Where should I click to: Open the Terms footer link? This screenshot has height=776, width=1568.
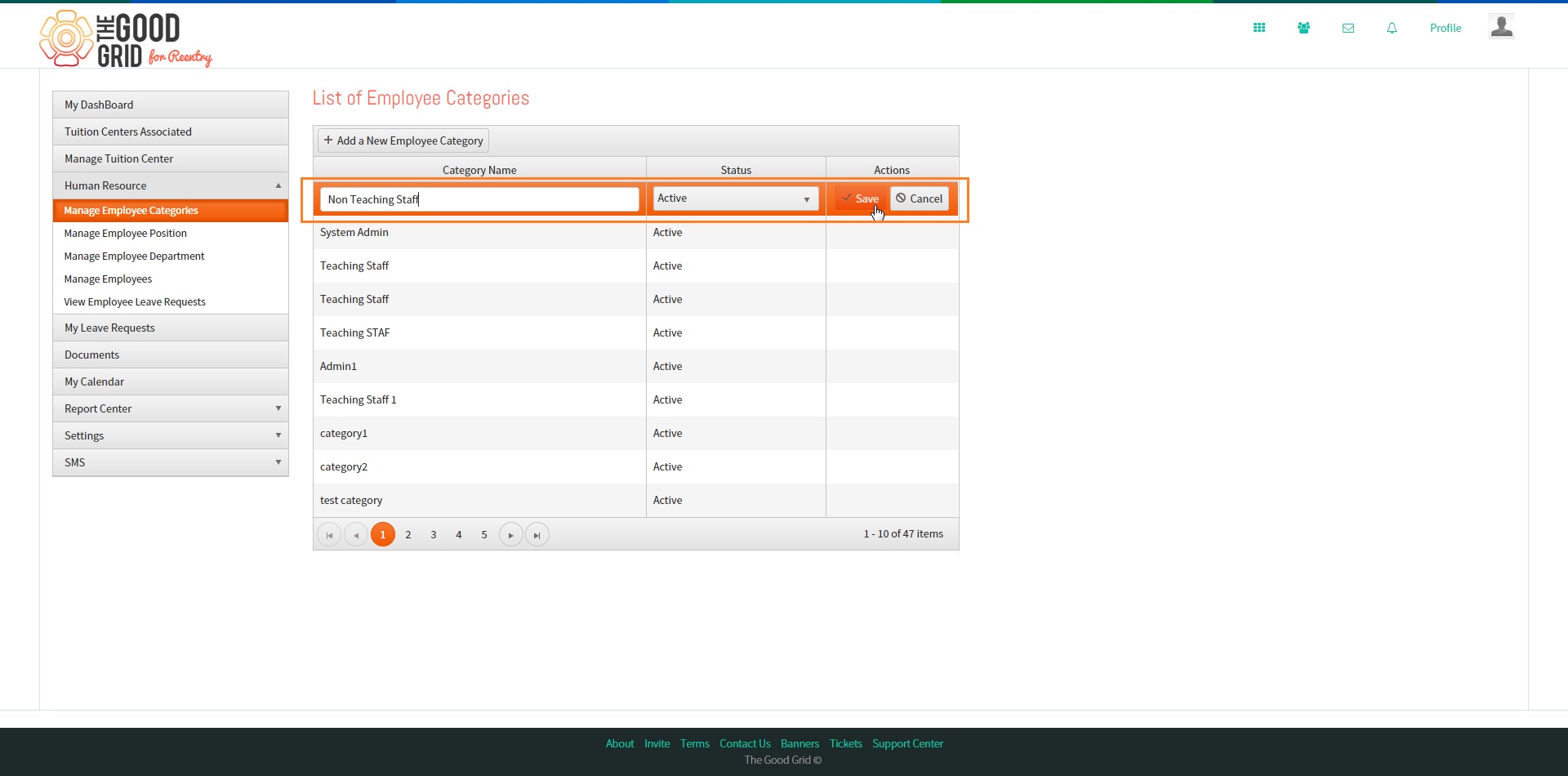coord(695,744)
